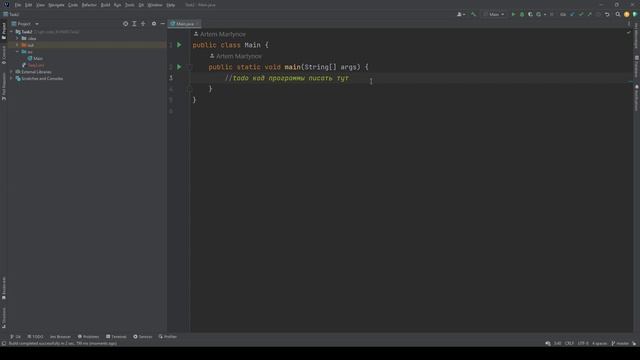The image size is (640, 360).
Task: Open the Profile run icon in toolbar
Action: [539, 14]
